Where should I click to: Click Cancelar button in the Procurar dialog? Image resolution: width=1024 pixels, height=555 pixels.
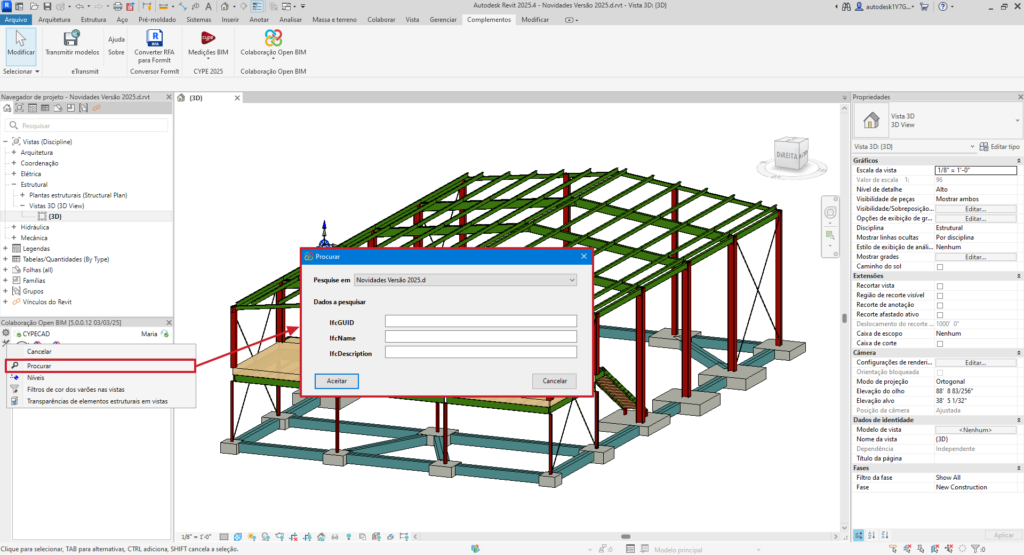pyautogui.click(x=554, y=381)
